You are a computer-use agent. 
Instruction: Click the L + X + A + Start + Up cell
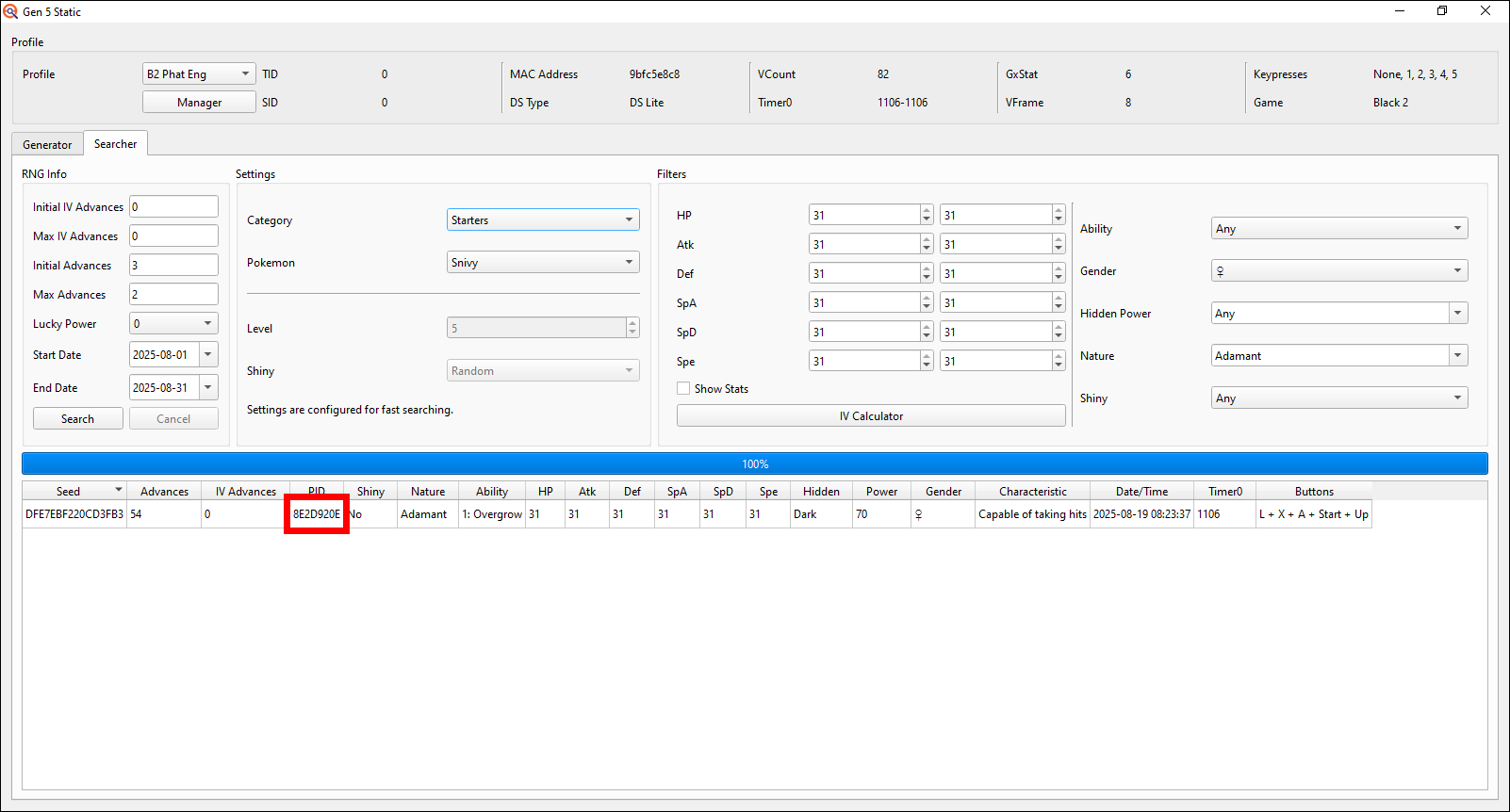coord(1314,513)
